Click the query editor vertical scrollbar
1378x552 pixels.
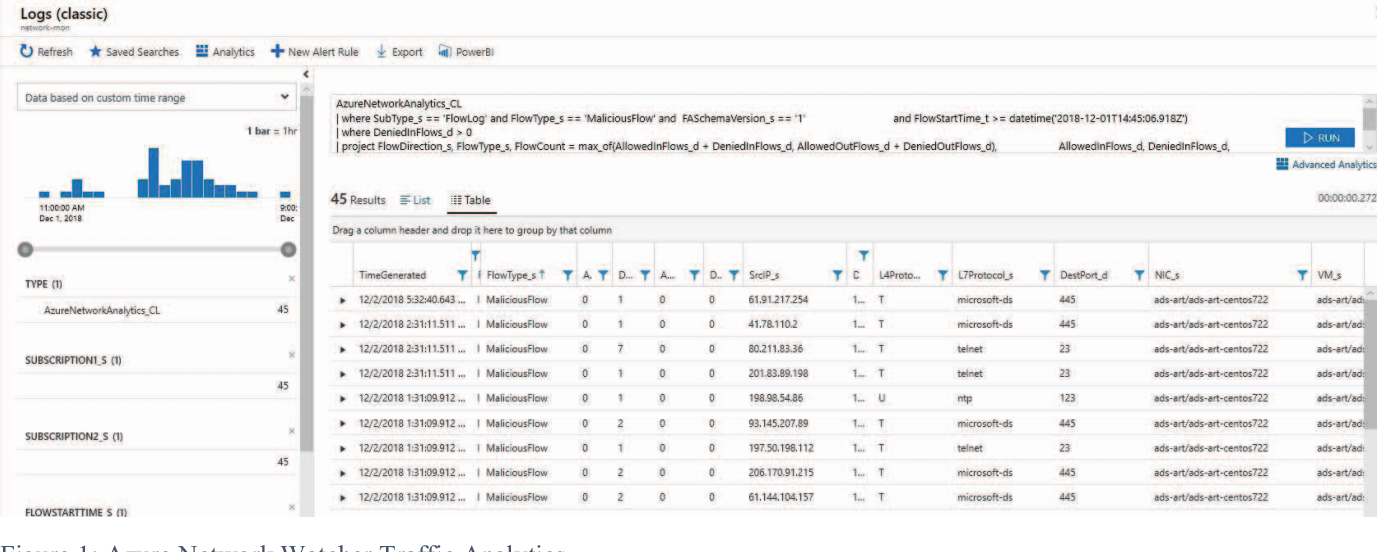click(x=1369, y=125)
